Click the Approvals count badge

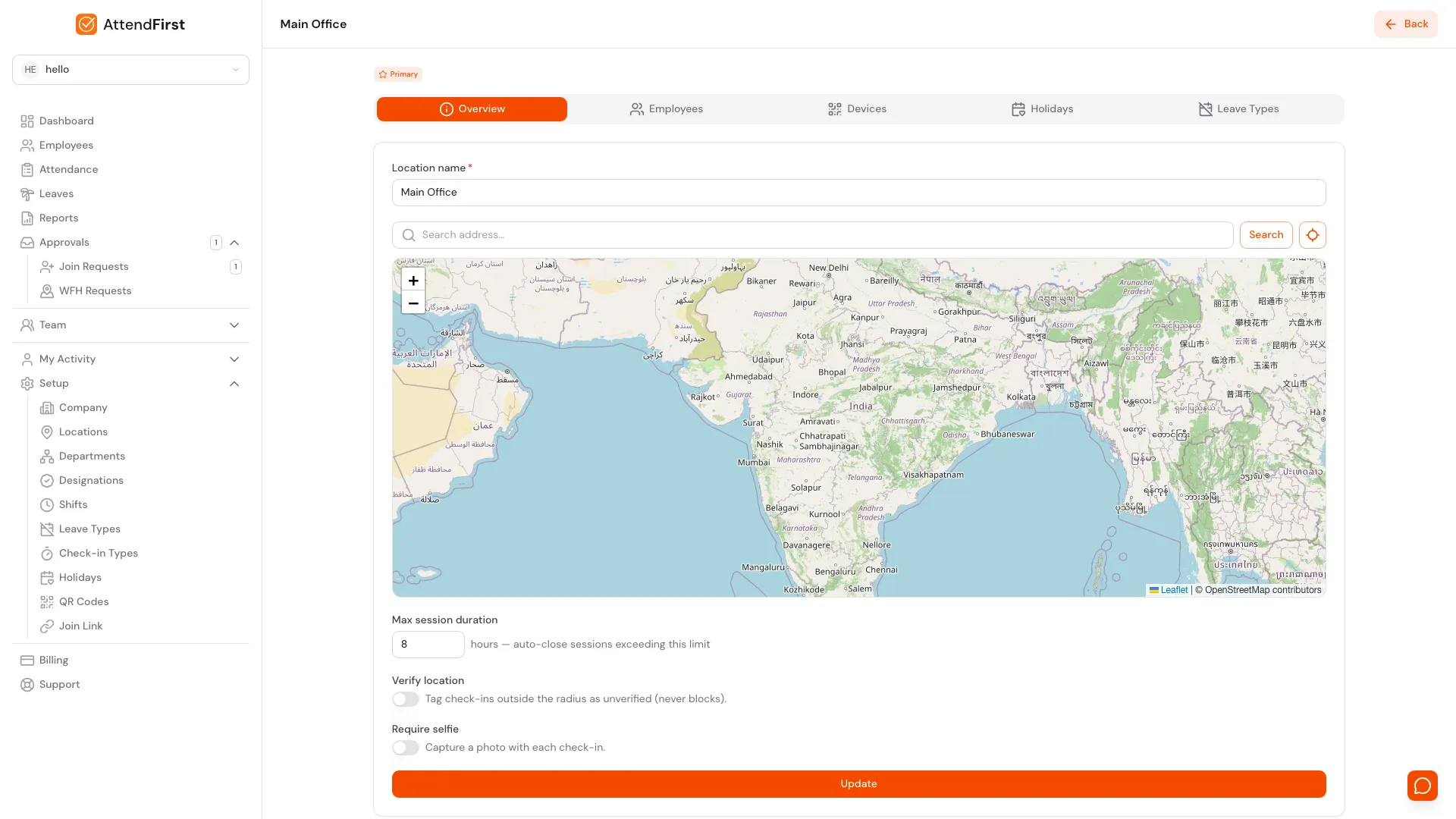point(216,243)
